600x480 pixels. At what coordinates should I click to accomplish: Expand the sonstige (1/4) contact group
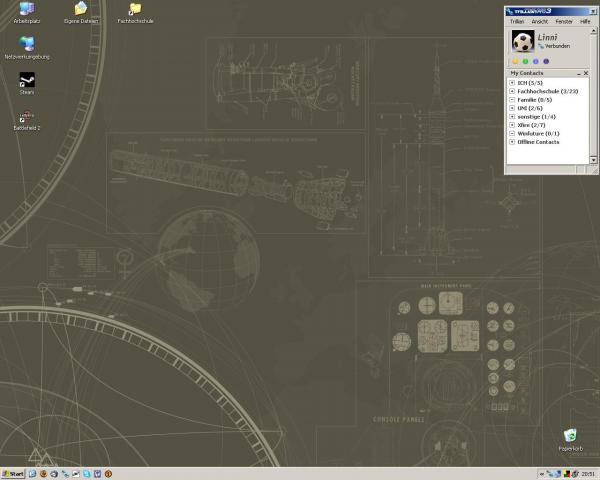512,116
